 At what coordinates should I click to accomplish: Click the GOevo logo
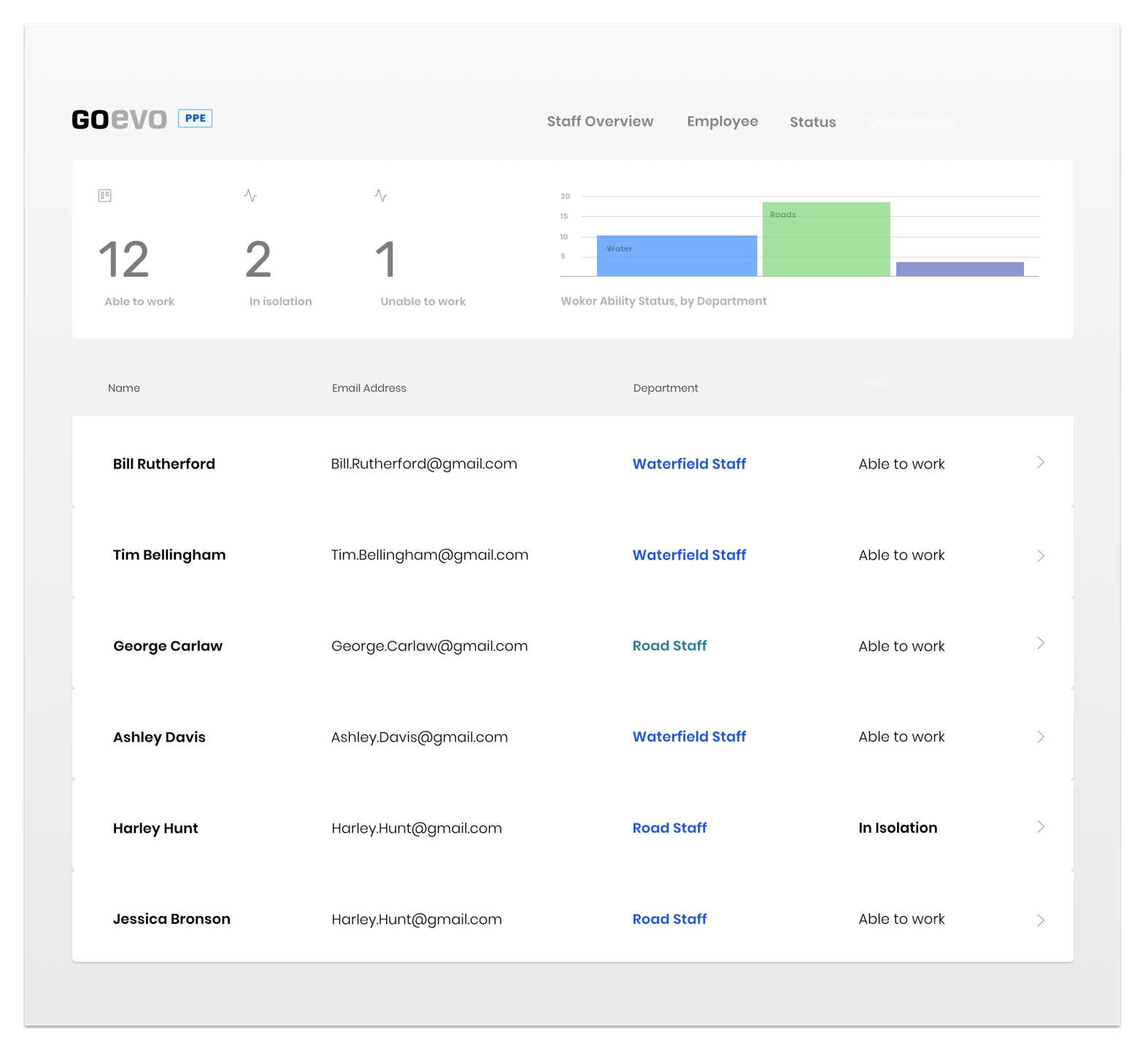pos(119,119)
